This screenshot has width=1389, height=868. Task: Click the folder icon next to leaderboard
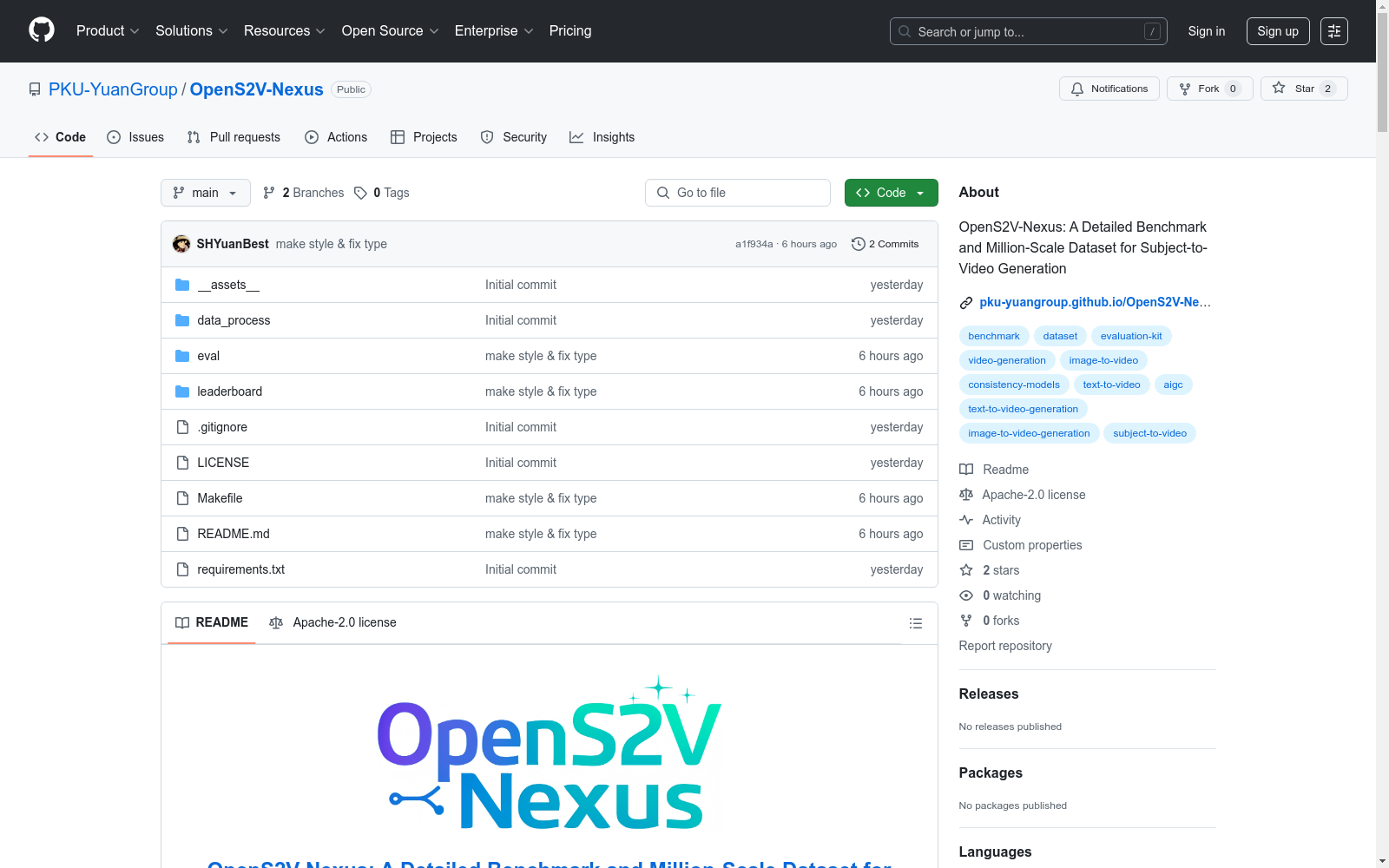(x=182, y=391)
